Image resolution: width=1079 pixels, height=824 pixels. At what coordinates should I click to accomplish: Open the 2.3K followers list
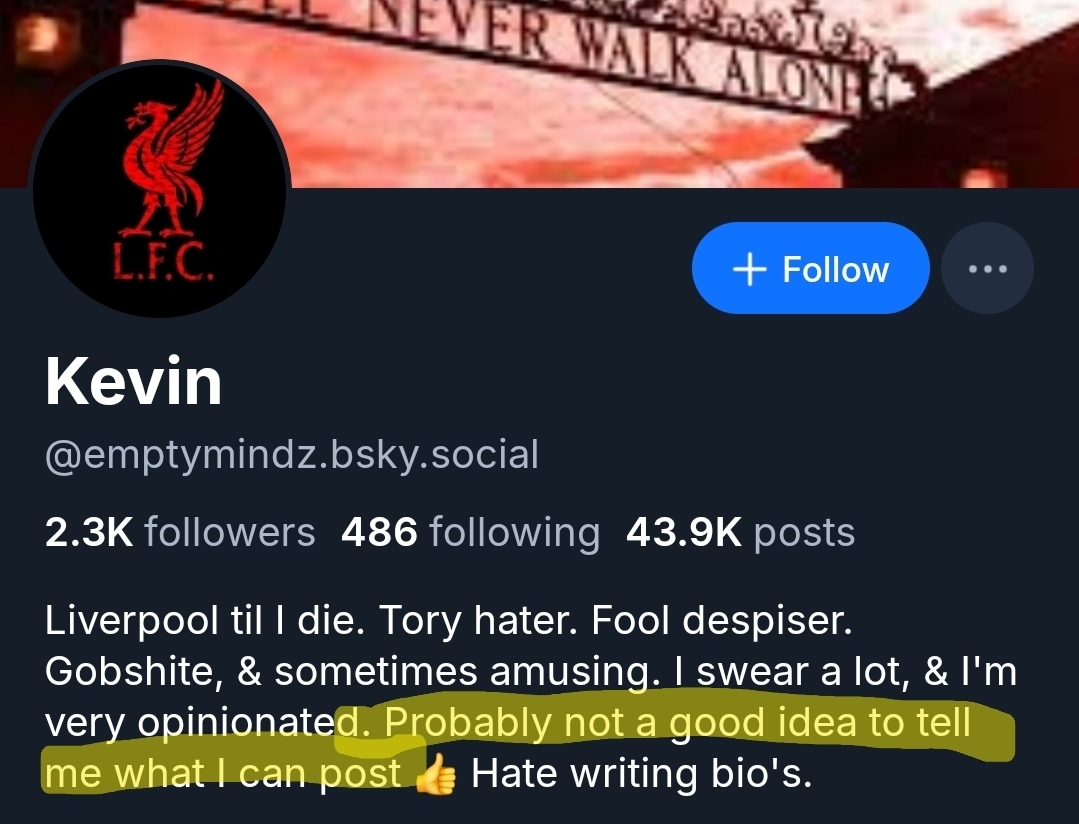[x=180, y=533]
